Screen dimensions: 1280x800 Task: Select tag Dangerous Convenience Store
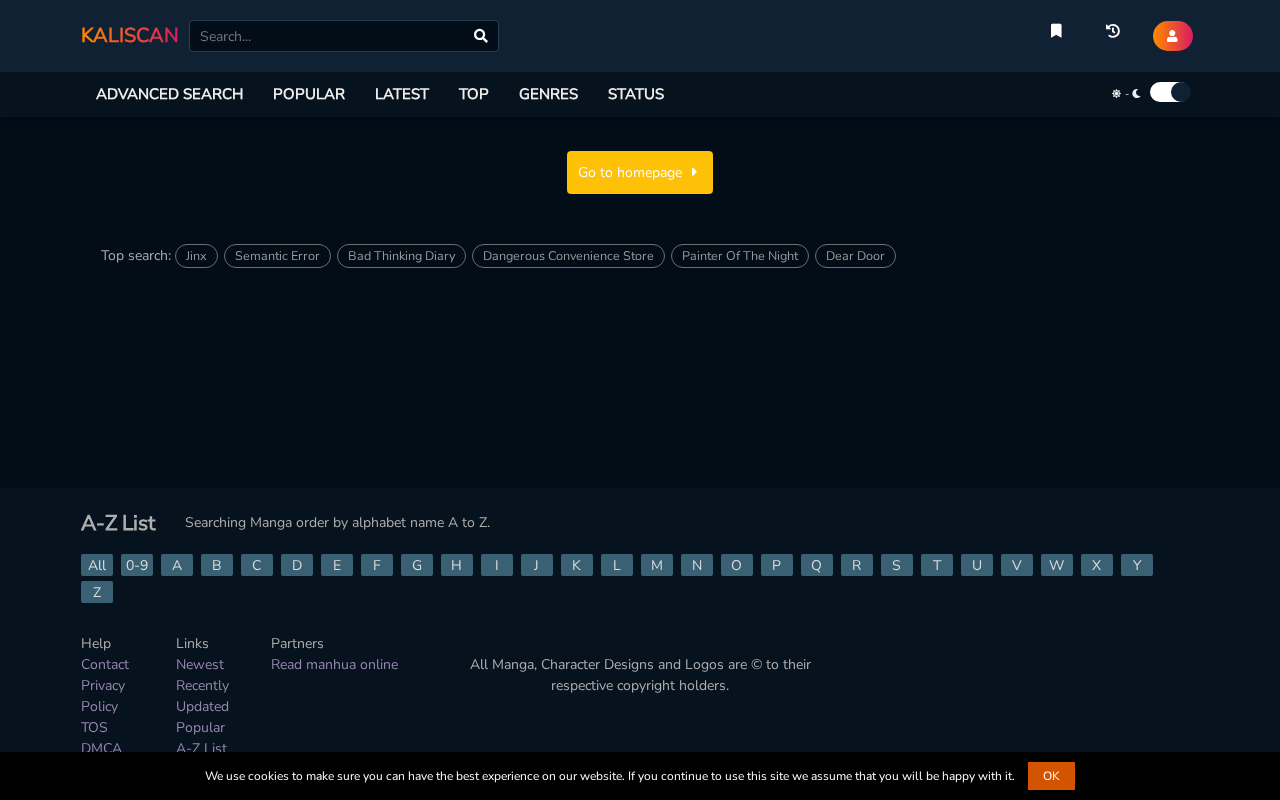pyautogui.click(x=568, y=256)
